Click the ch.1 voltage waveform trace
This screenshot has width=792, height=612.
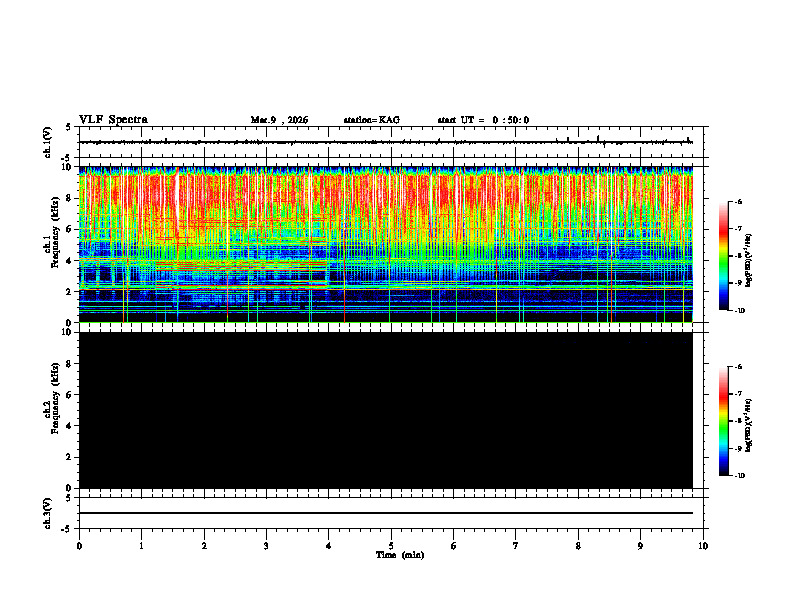pos(386,142)
